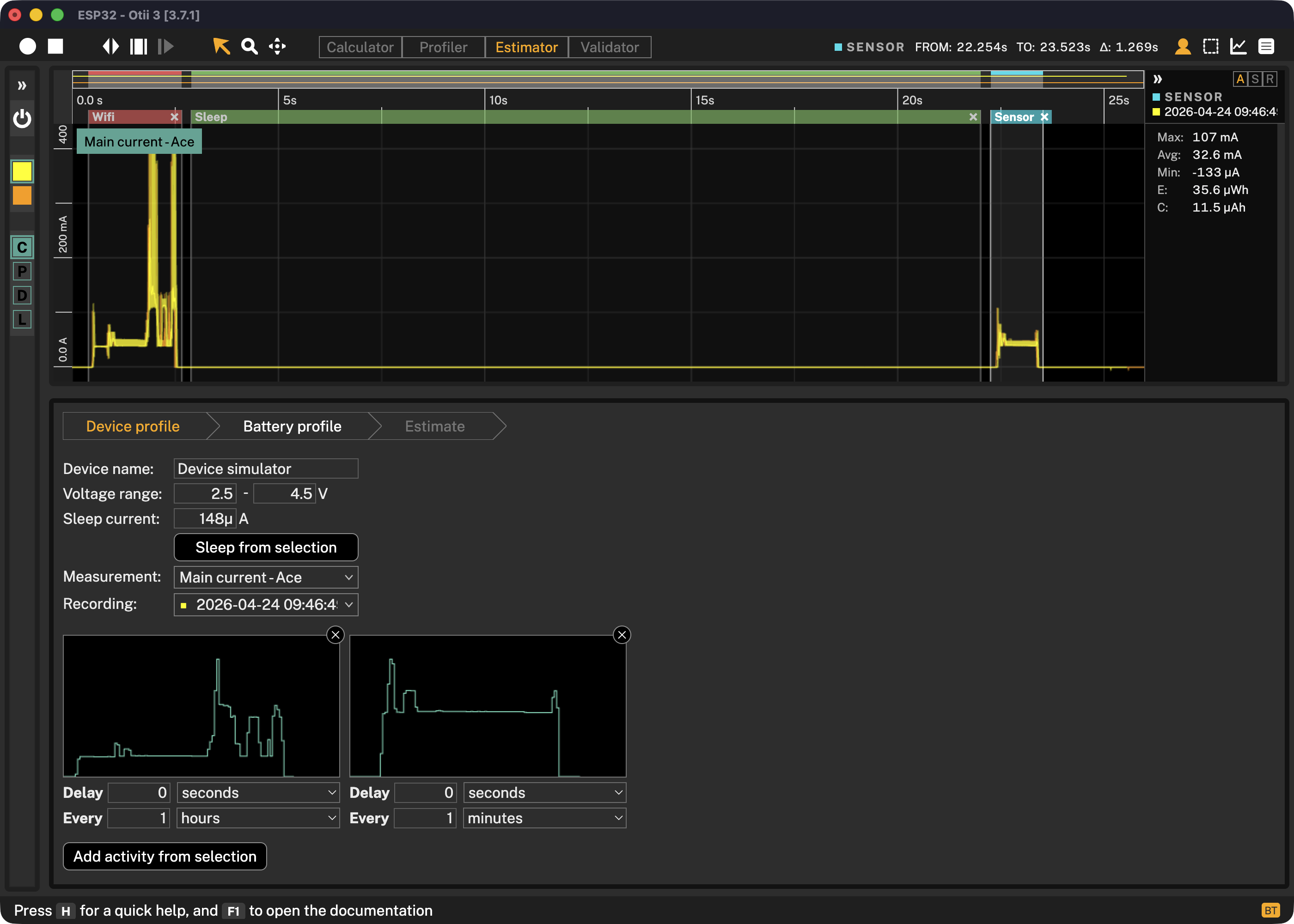The height and width of the screenshot is (924, 1294).
Task: Open the Recording dropdown
Action: tap(266, 605)
